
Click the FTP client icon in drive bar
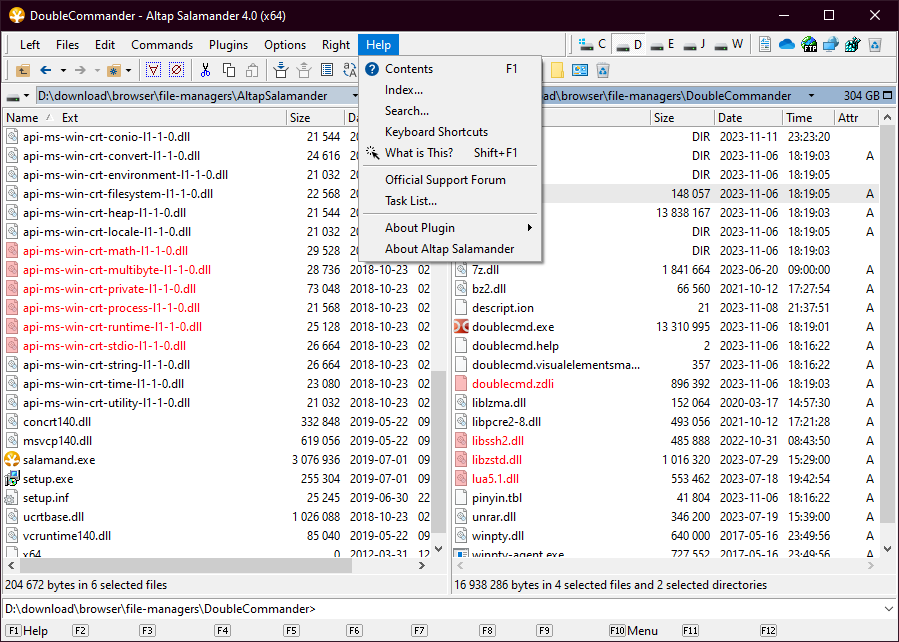pyautogui.click(x=808, y=44)
